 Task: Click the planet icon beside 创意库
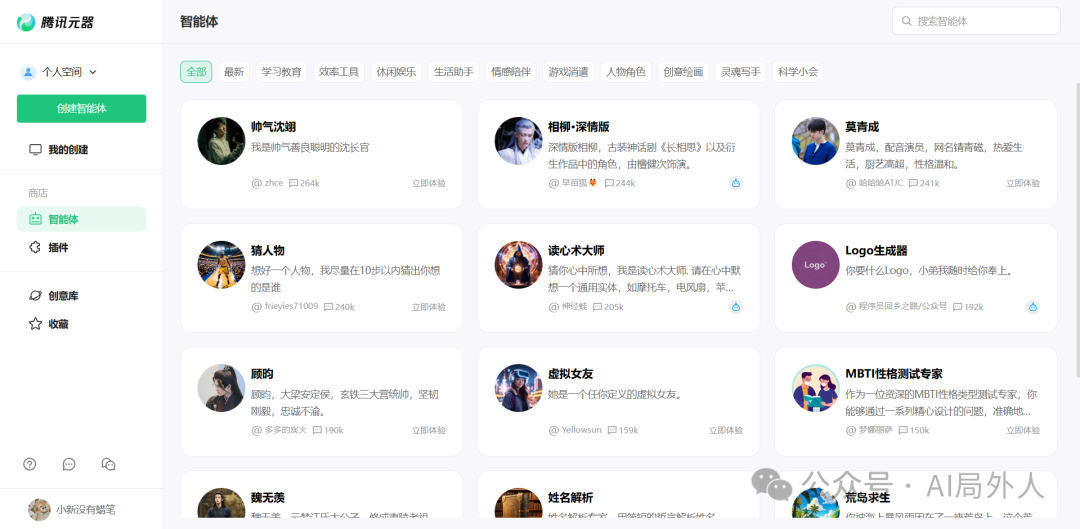click(x=35, y=295)
